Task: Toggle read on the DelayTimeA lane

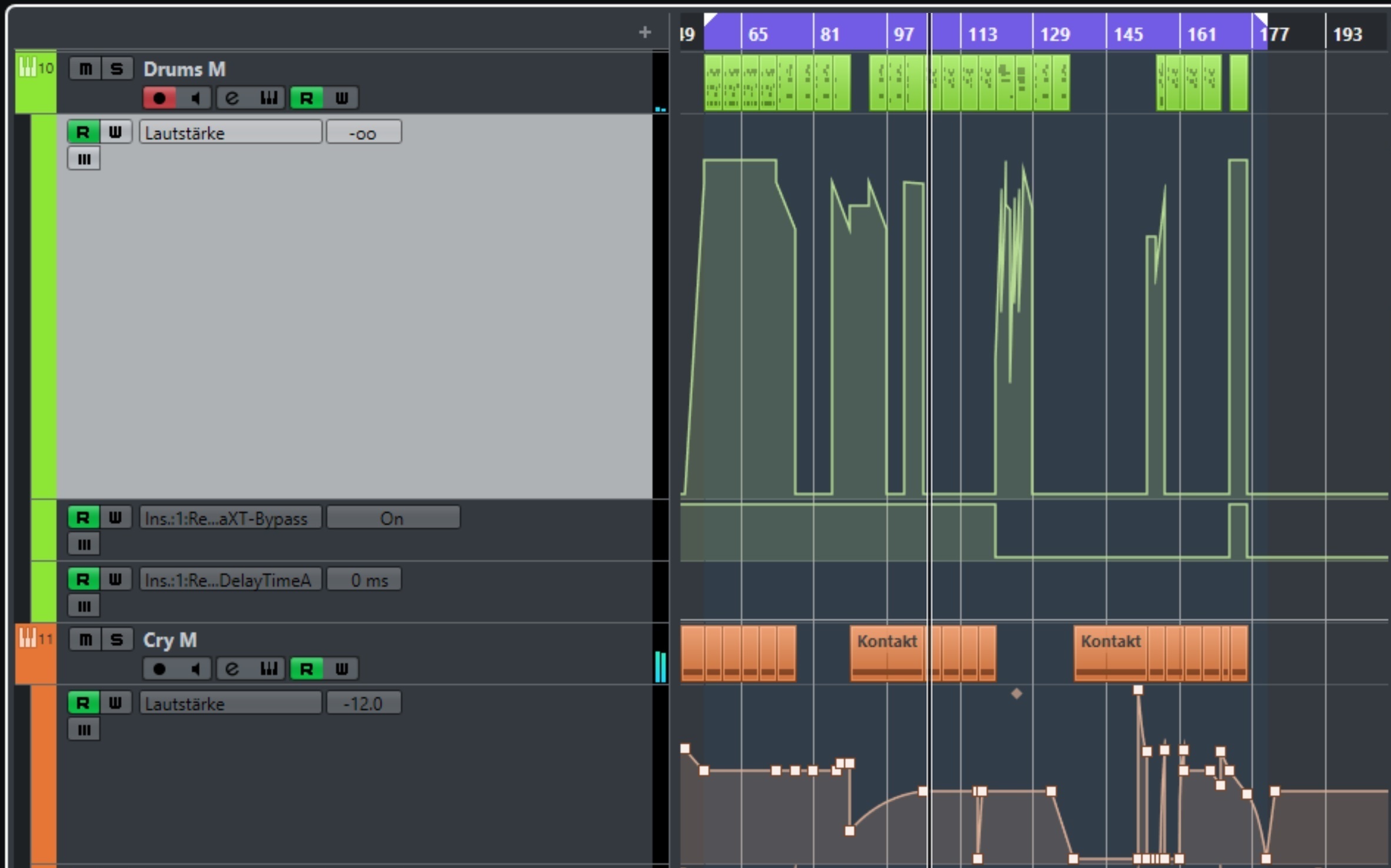Action: (83, 579)
